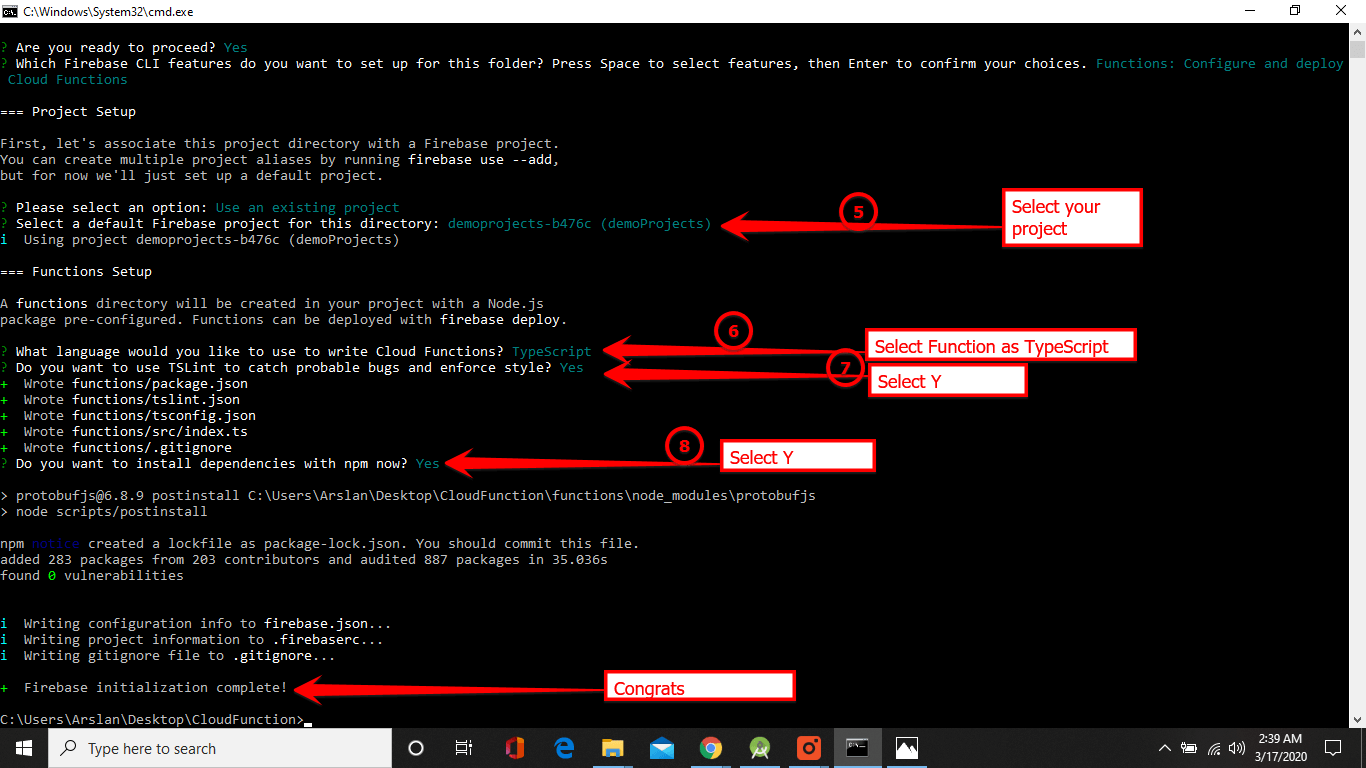
Task: Click the command prompt C:\Users\Arslan\Desktop\CloudFunction>
Action: pos(152,719)
